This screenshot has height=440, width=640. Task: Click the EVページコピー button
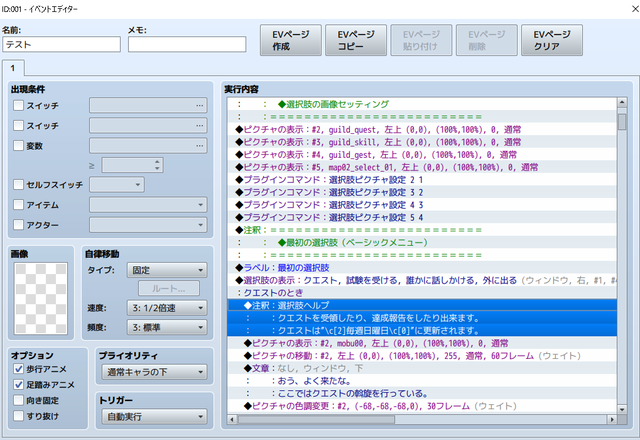(356, 40)
